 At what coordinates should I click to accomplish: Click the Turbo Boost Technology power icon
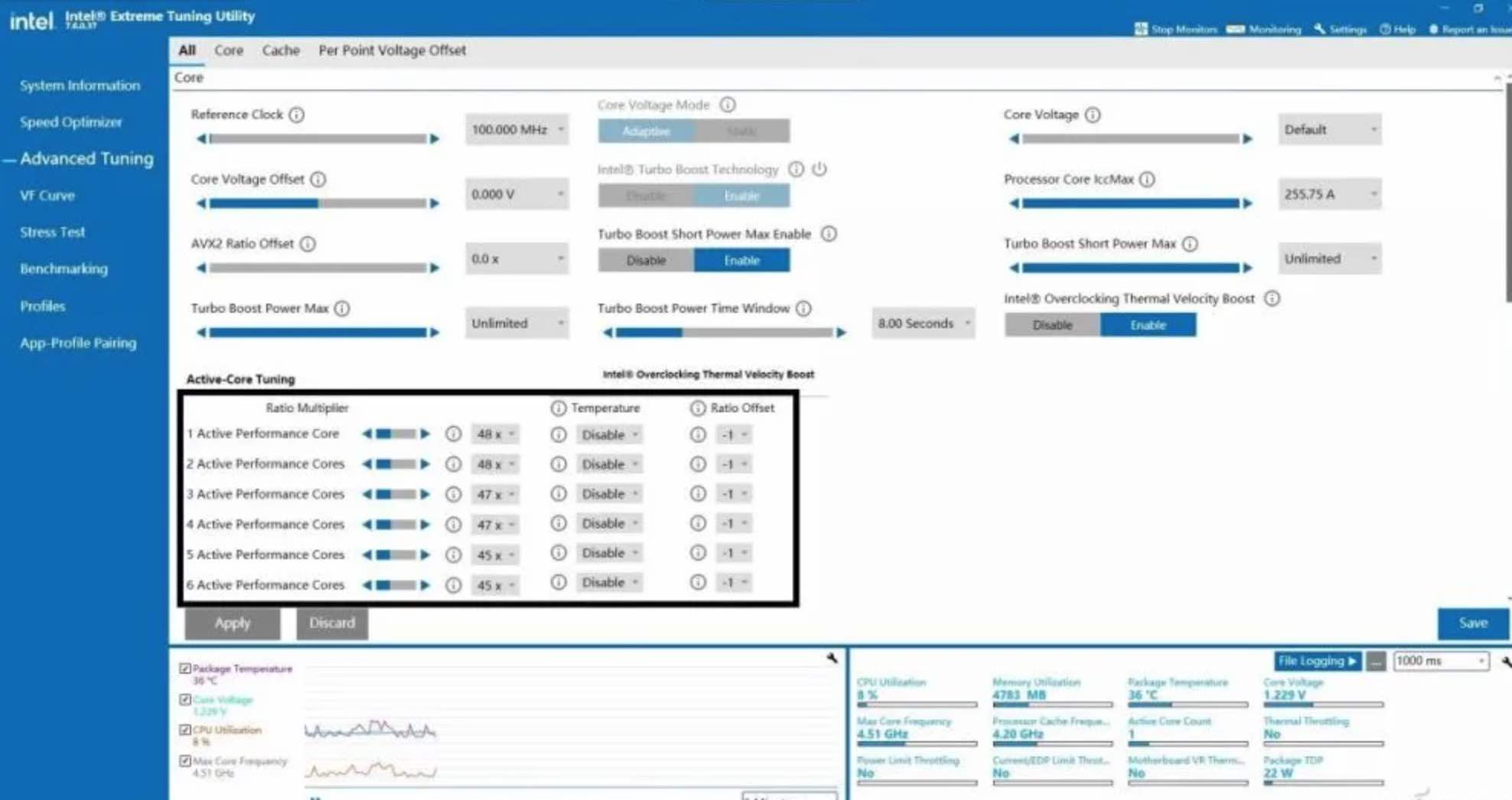pos(820,169)
